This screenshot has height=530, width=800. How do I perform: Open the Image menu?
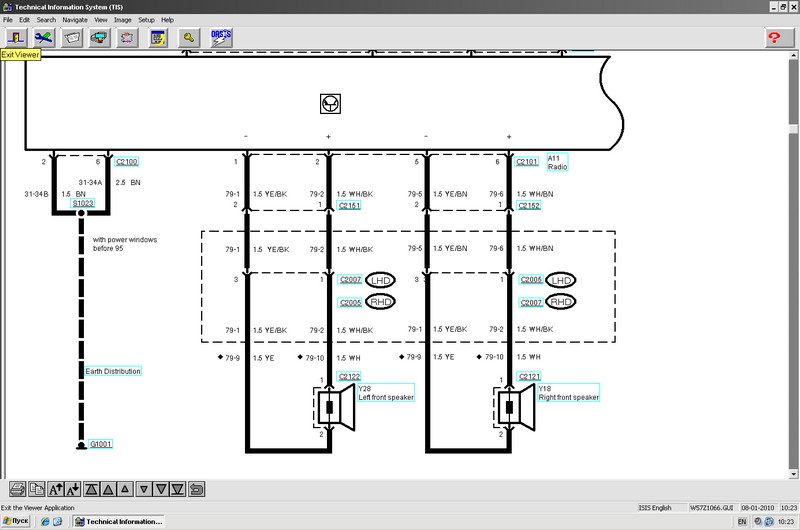(x=123, y=20)
